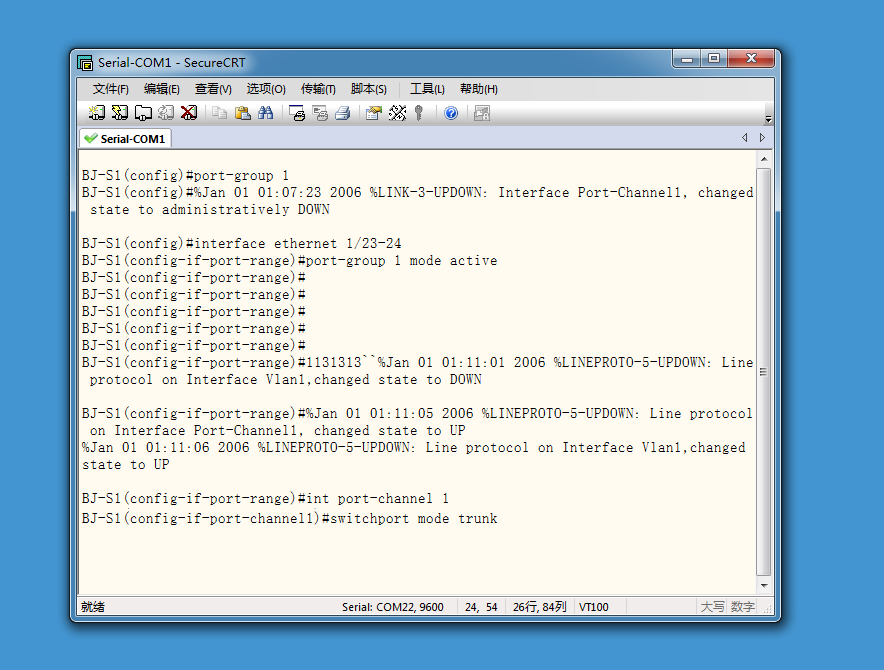Open the 工具(L) menu
The width and height of the screenshot is (884, 670).
(x=427, y=89)
